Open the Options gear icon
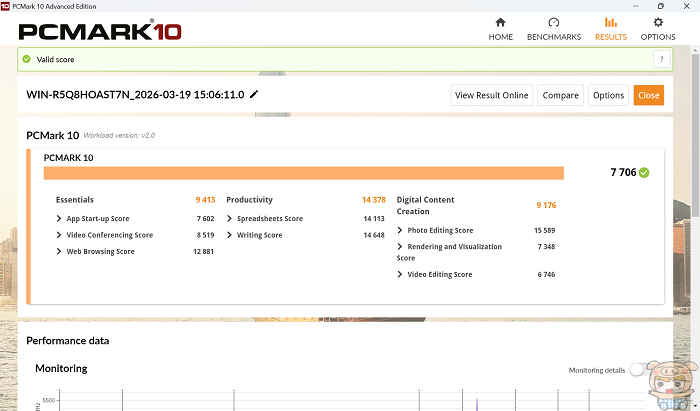 [657, 23]
